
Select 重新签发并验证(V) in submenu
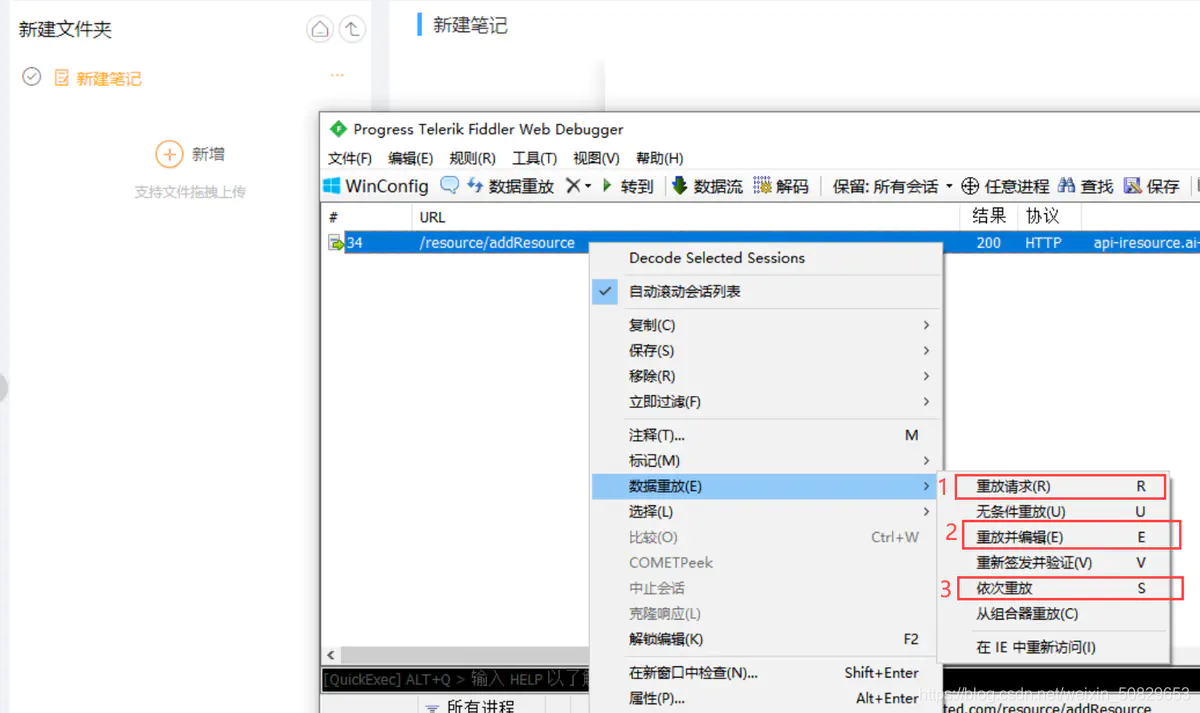[1054, 563]
